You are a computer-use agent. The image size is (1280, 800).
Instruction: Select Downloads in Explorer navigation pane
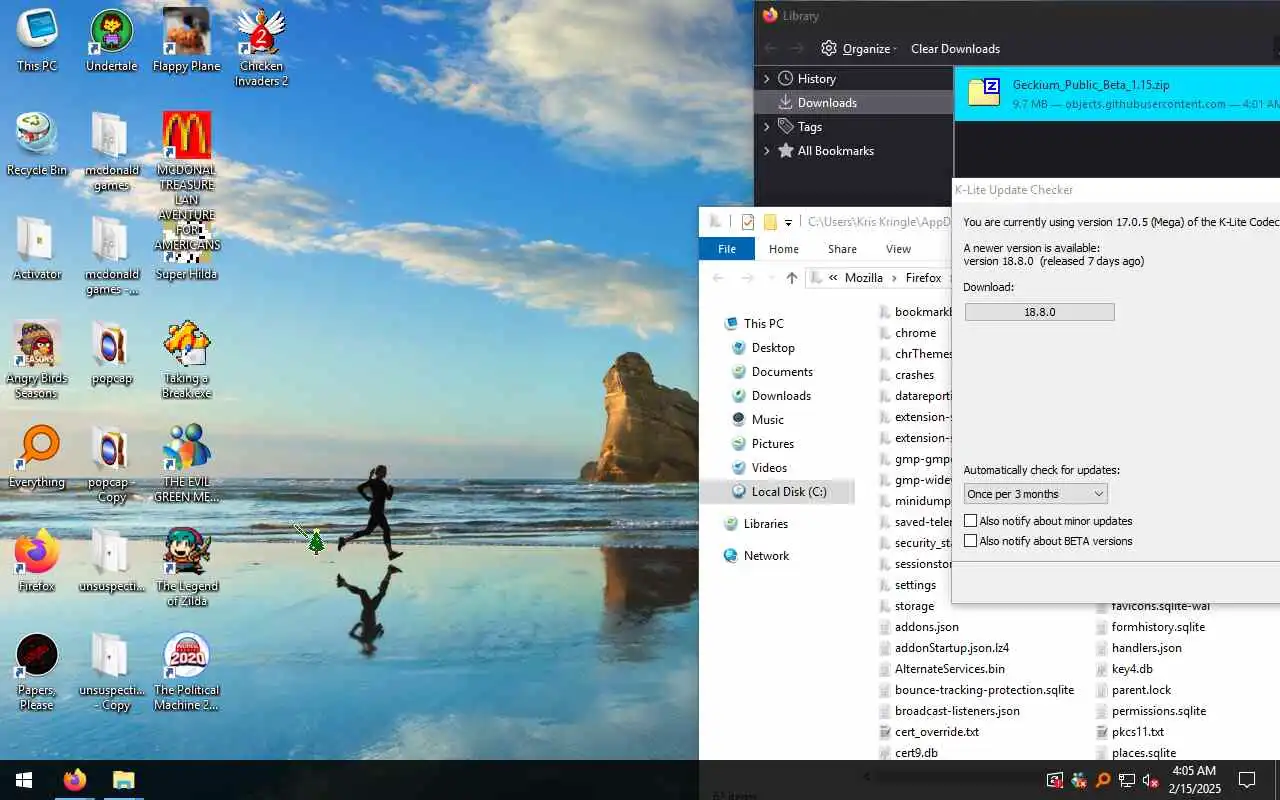(781, 395)
